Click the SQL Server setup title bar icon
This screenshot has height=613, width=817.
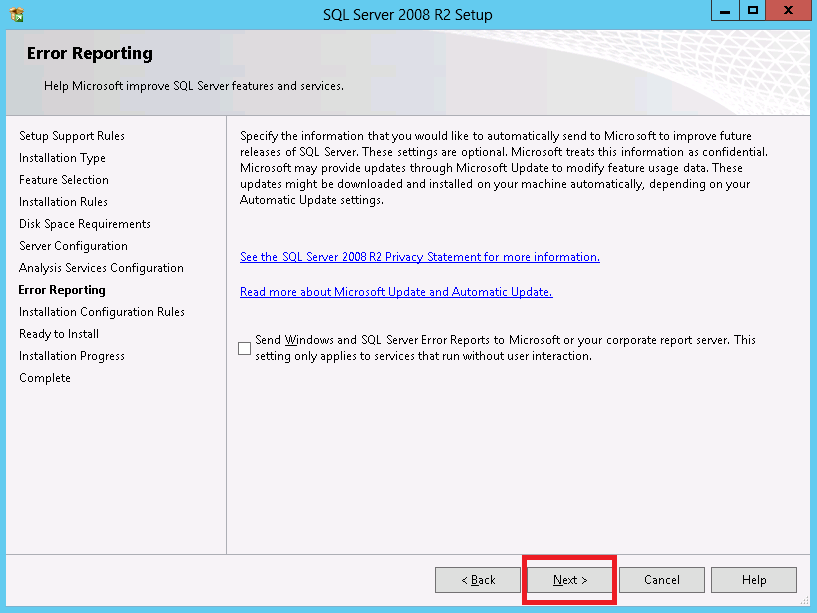pyautogui.click(x=17, y=14)
